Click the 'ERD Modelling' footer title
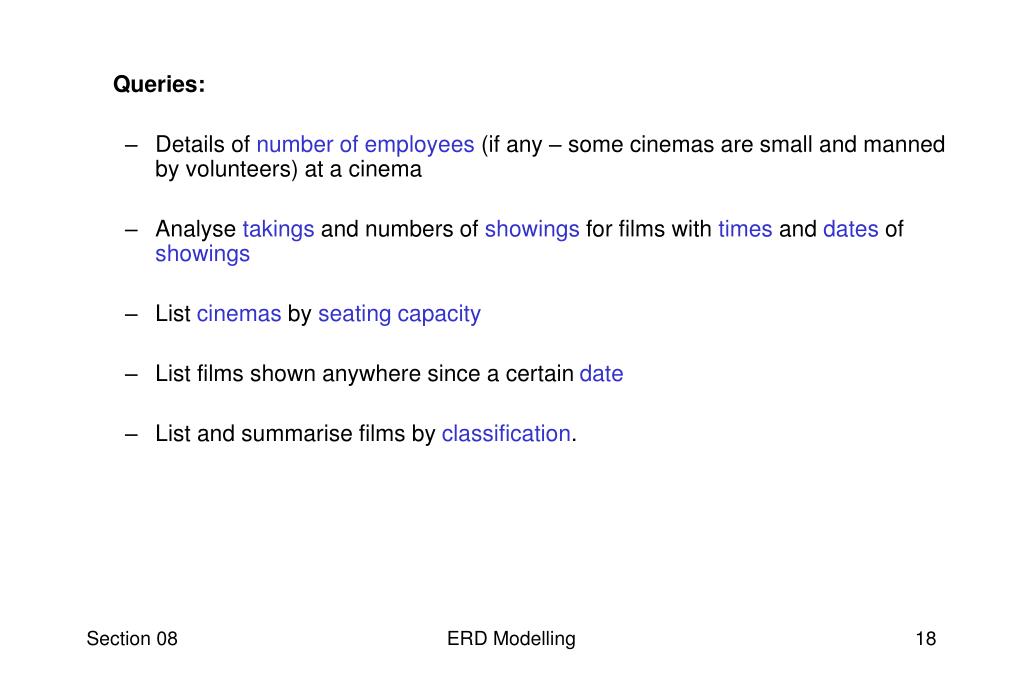 point(511,639)
